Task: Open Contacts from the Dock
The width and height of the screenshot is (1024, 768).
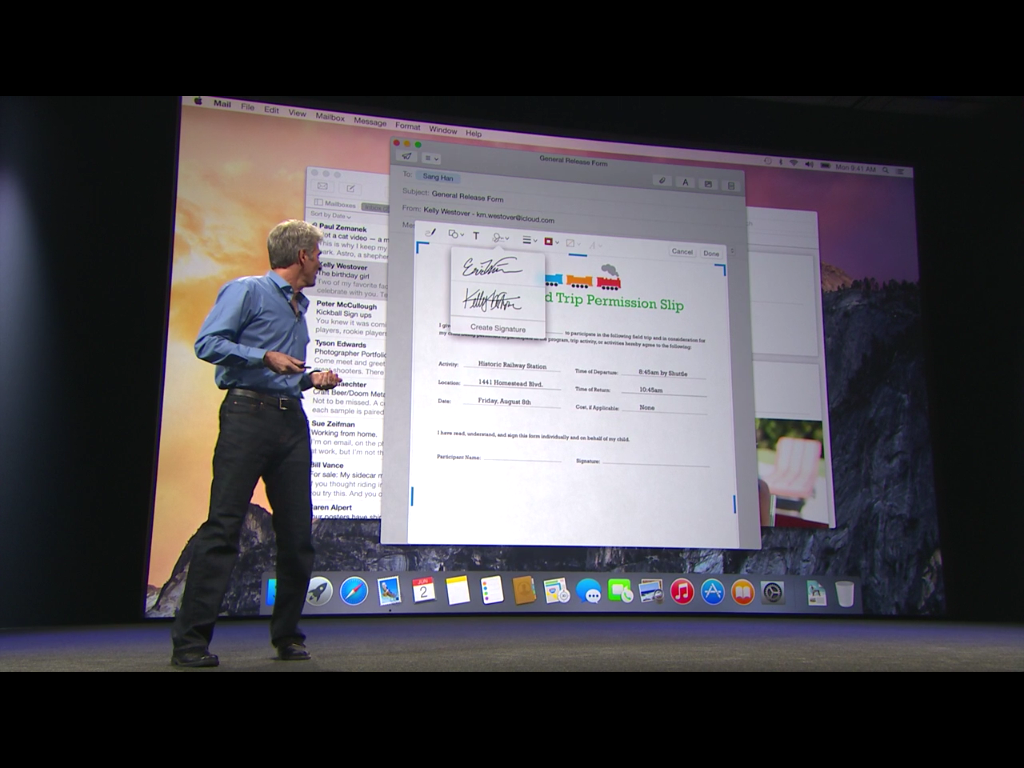Action: [x=524, y=592]
